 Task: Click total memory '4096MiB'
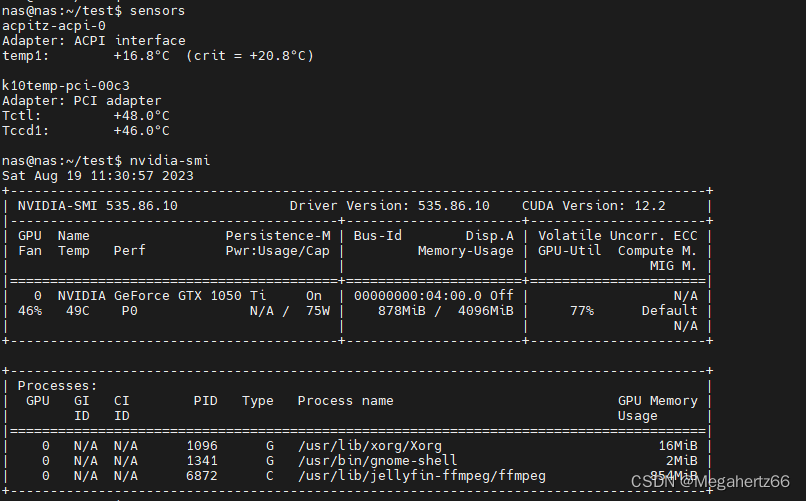[486, 311]
